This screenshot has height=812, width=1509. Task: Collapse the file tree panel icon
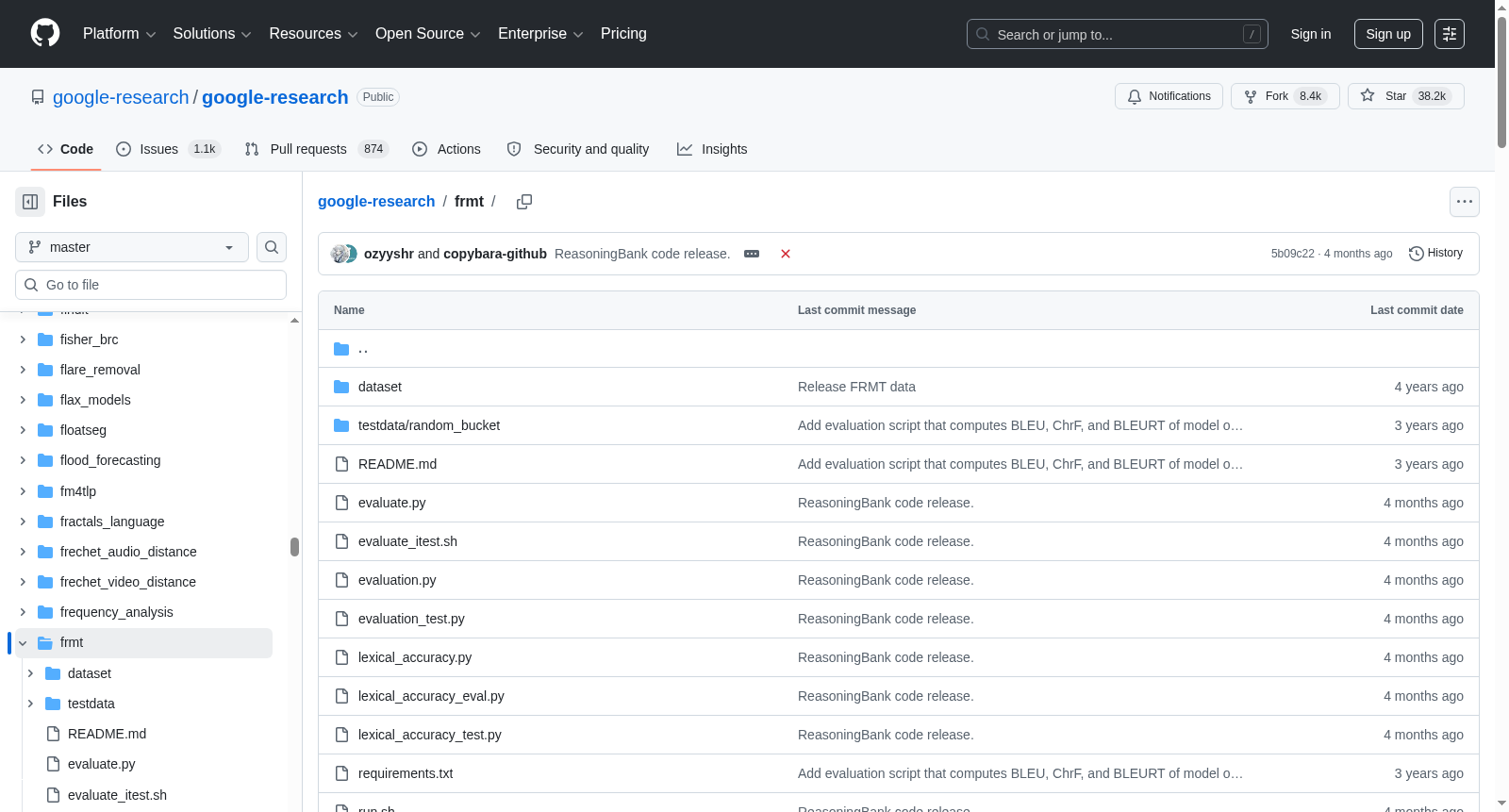coord(30,202)
